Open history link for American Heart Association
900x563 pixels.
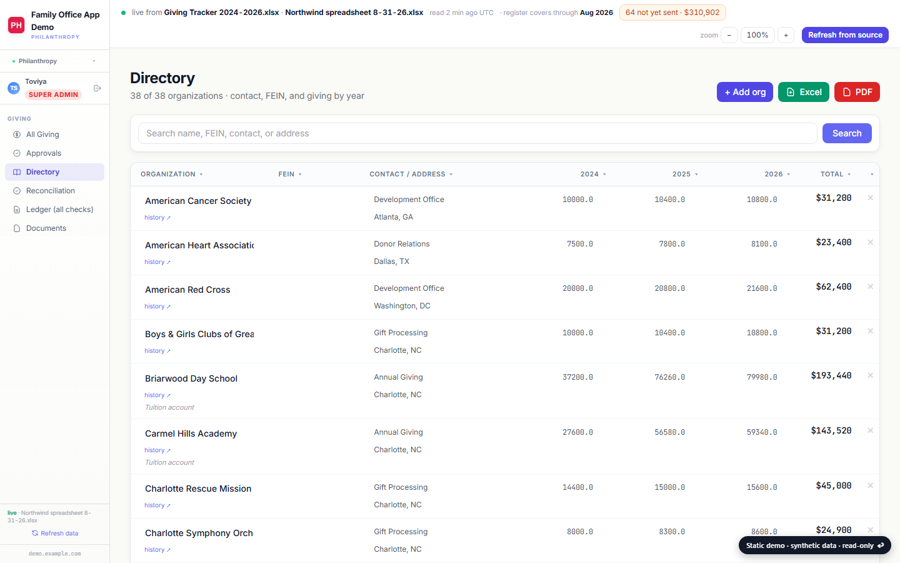(x=157, y=262)
